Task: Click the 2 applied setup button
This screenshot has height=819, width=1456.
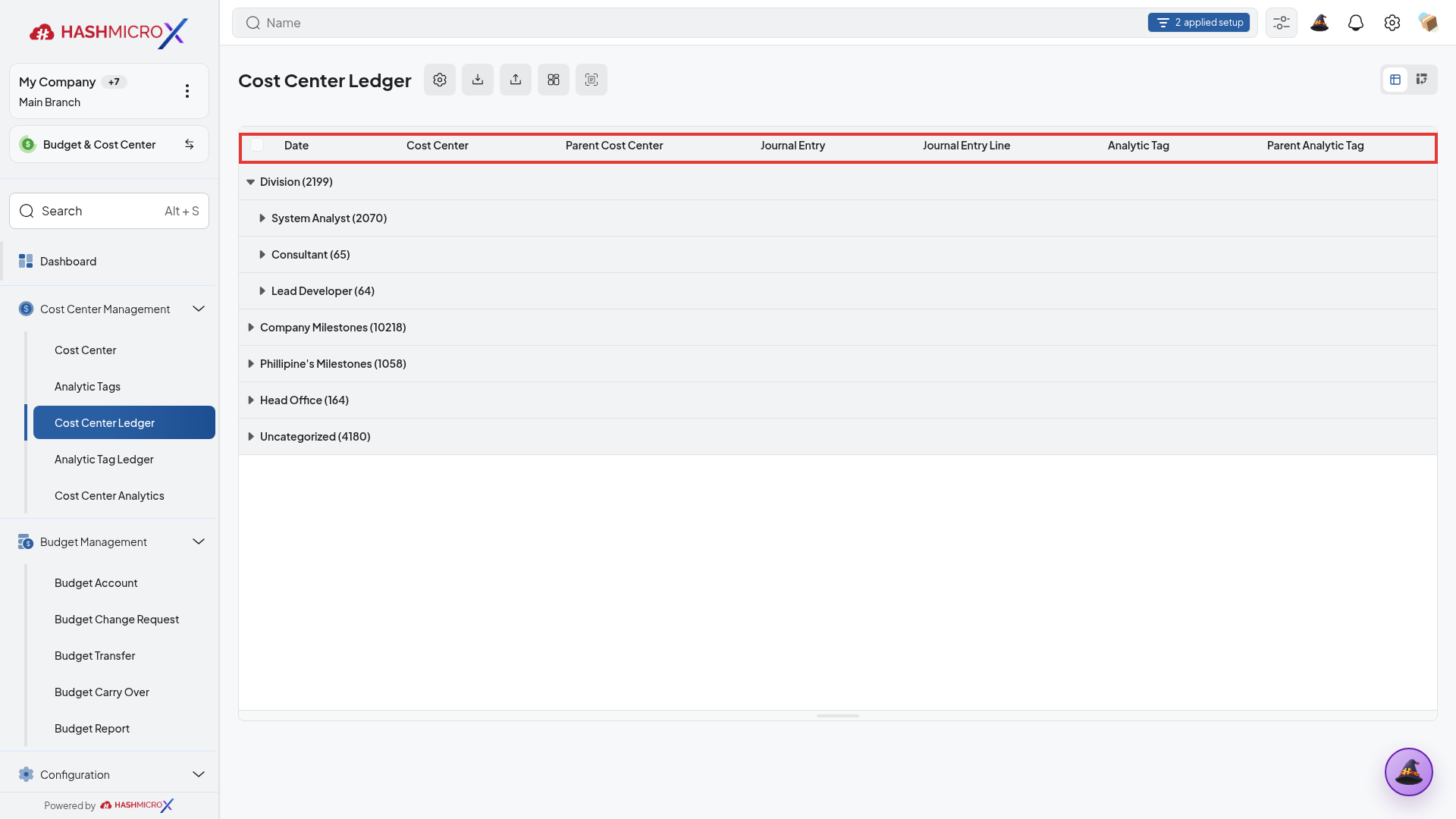Action: 1199,23
